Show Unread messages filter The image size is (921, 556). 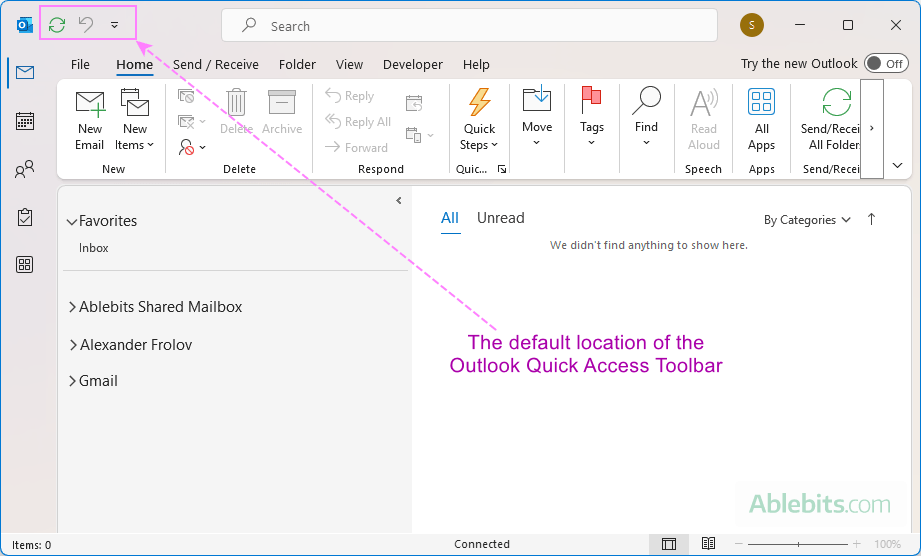(500, 218)
